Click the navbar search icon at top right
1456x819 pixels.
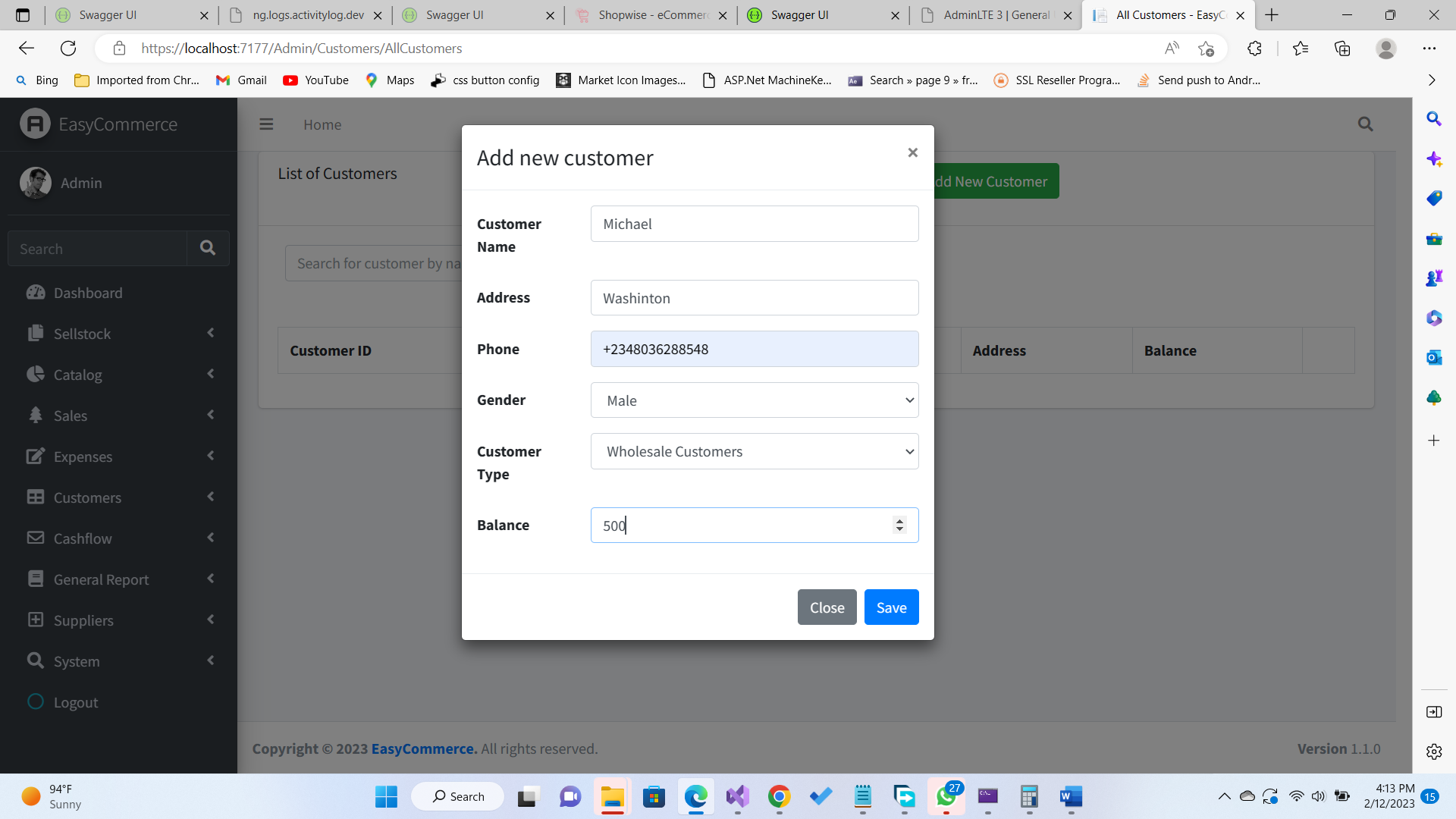pos(1365,124)
